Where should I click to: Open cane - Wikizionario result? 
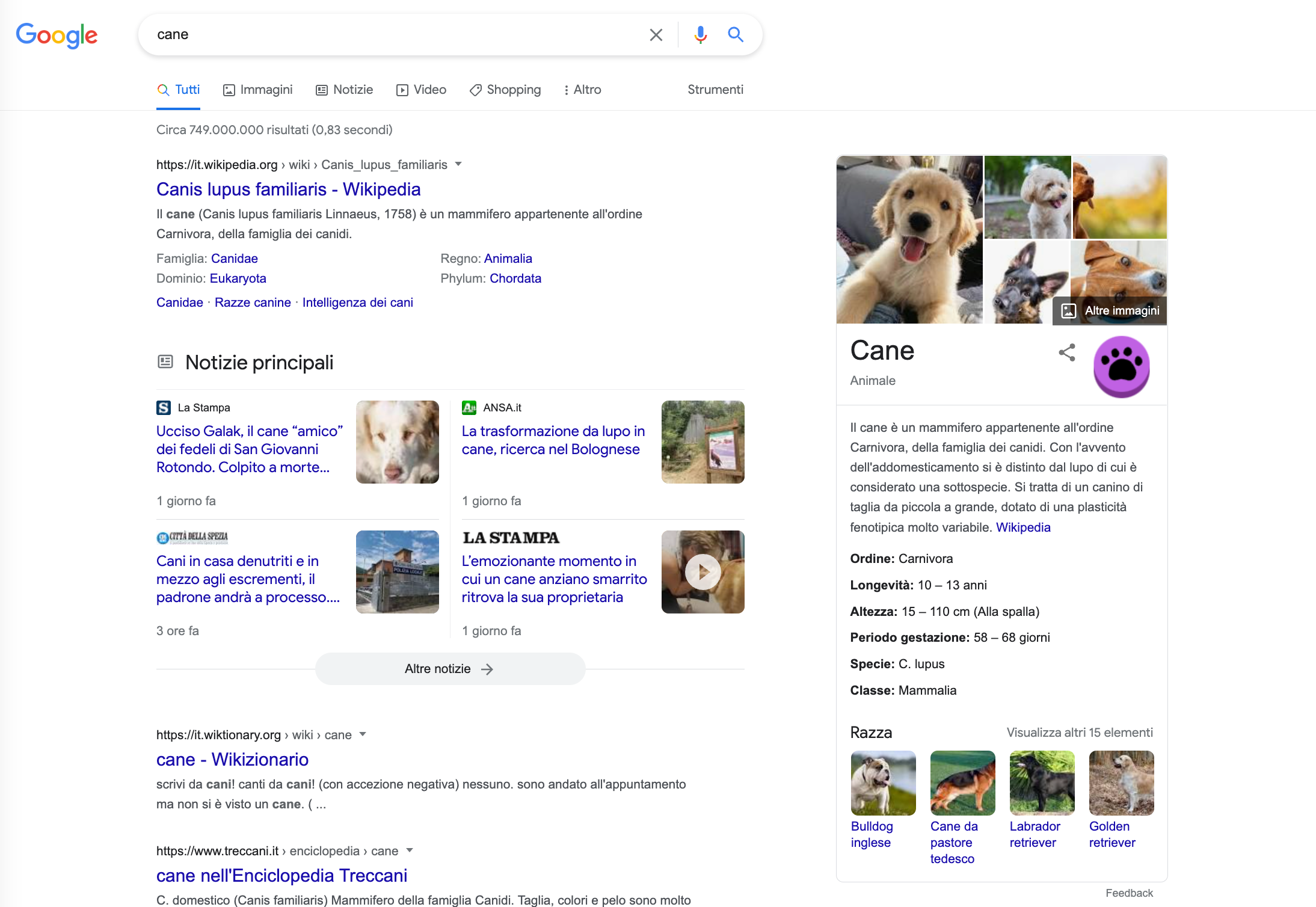pyautogui.click(x=232, y=760)
